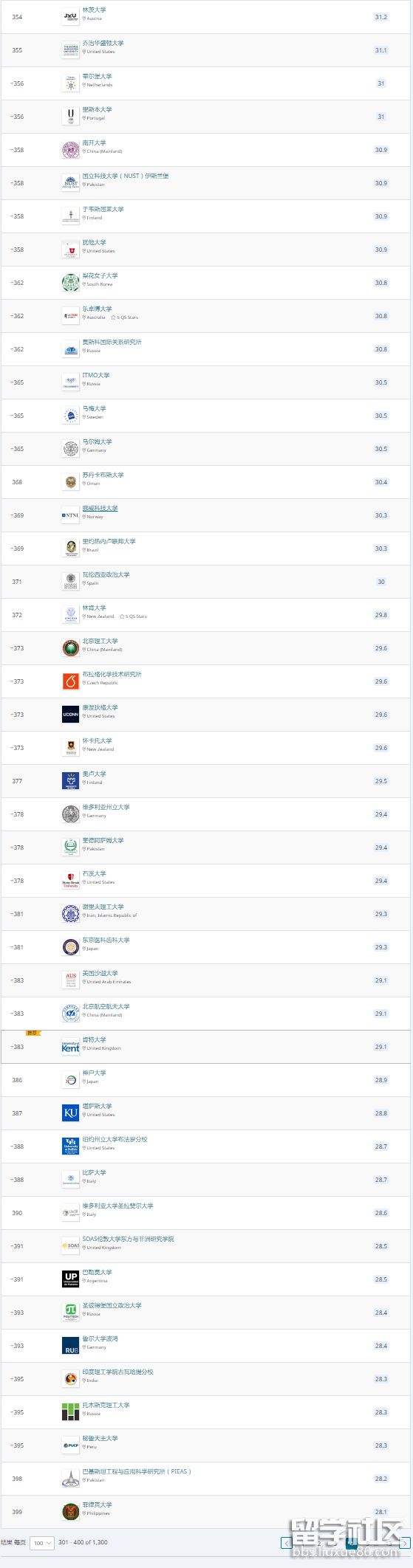The height and width of the screenshot is (1568, 413).
Task: Go to the next results page arrow
Action: click(x=405, y=1542)
